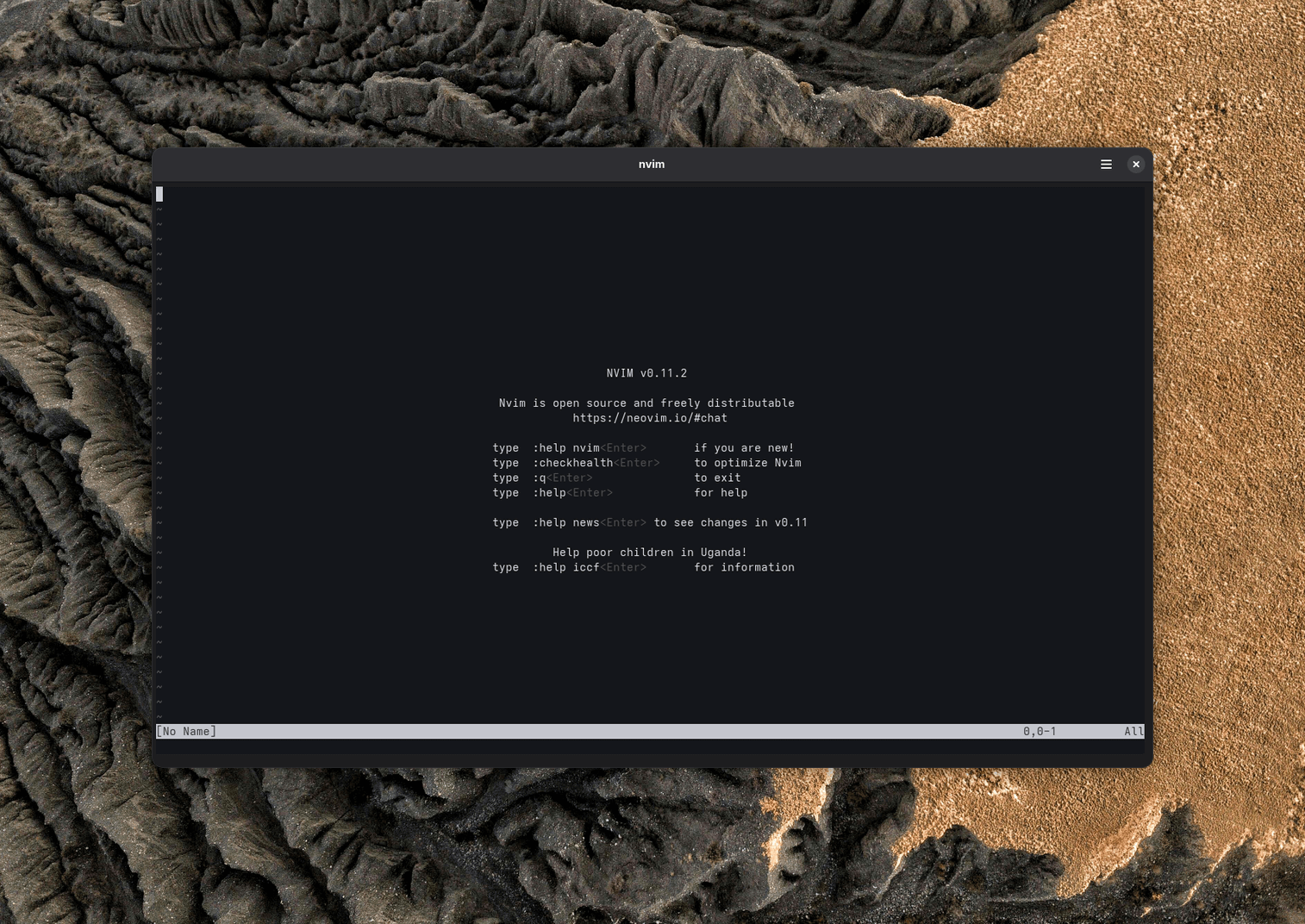Screen dimensions: 1305x924
Task: Click the NVIM v0.11.2 version line
Action: tap(646, 373)
